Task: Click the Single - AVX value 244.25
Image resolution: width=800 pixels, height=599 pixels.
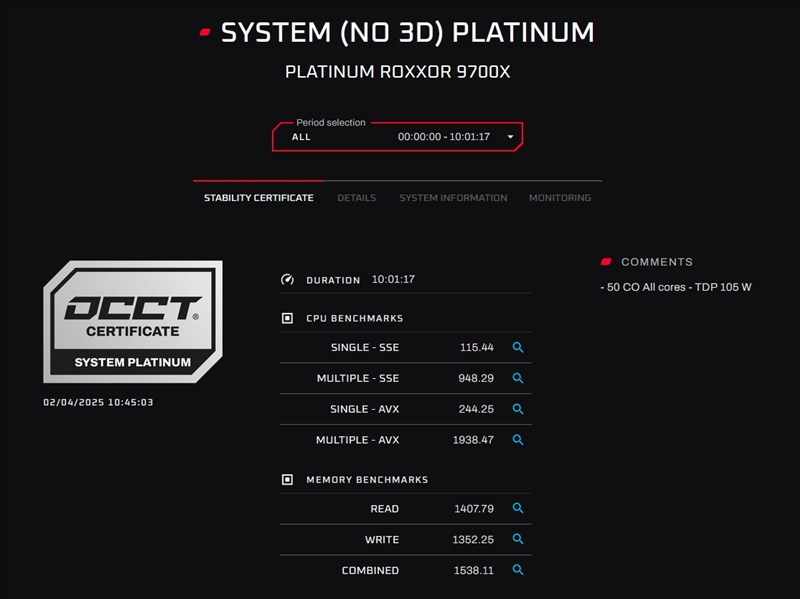Action: click(x=476, y=409)
